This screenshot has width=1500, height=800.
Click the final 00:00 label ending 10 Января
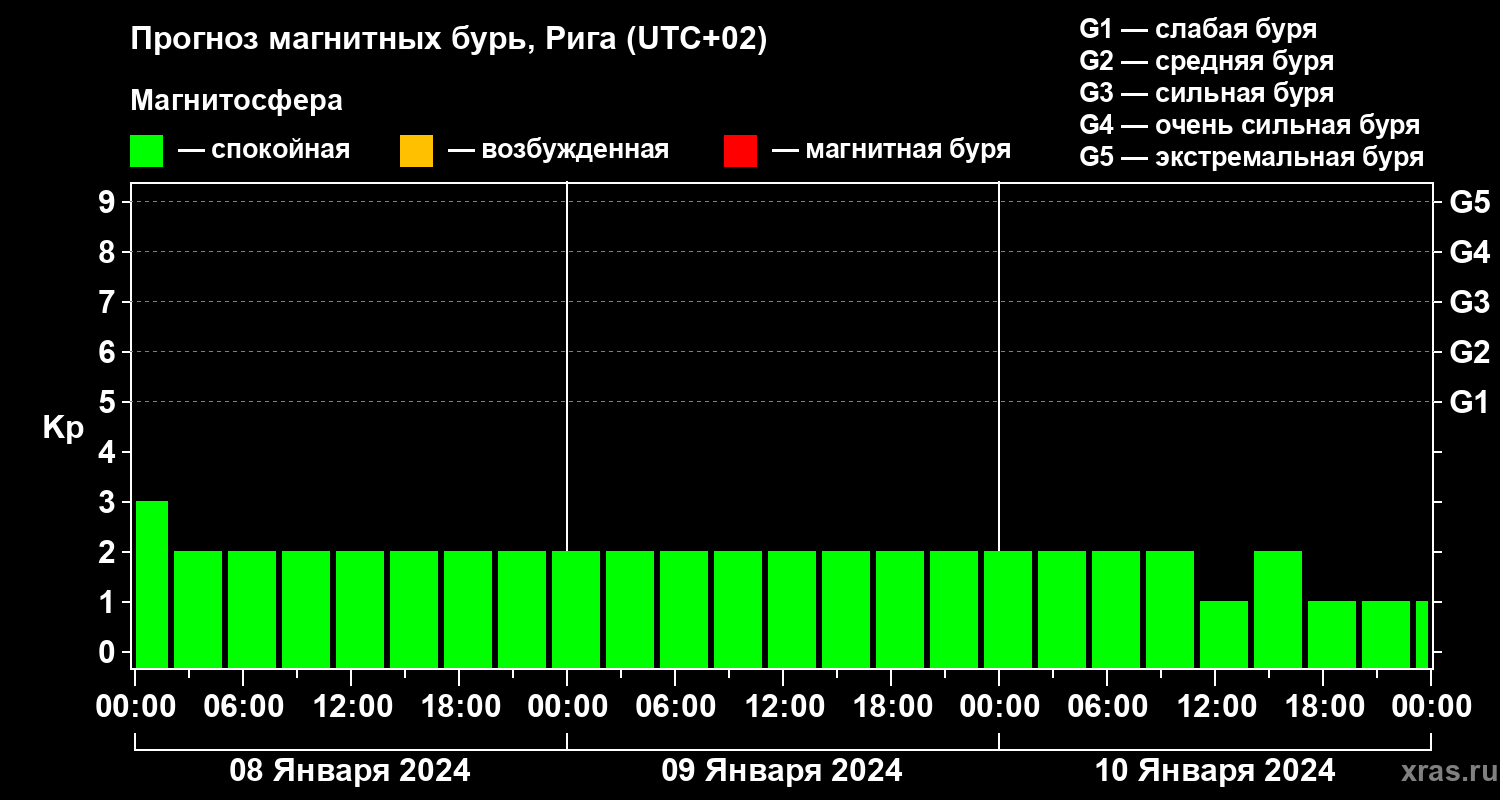(1431, 706)
